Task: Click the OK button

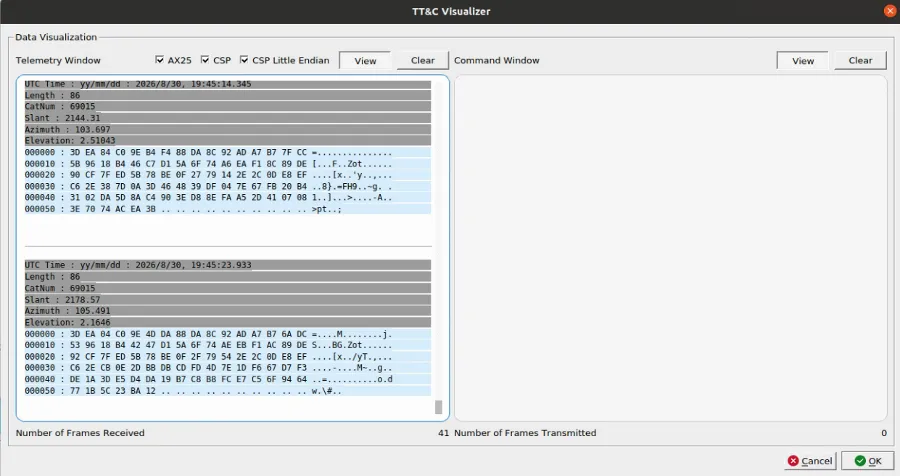Action: click(868, 460)
